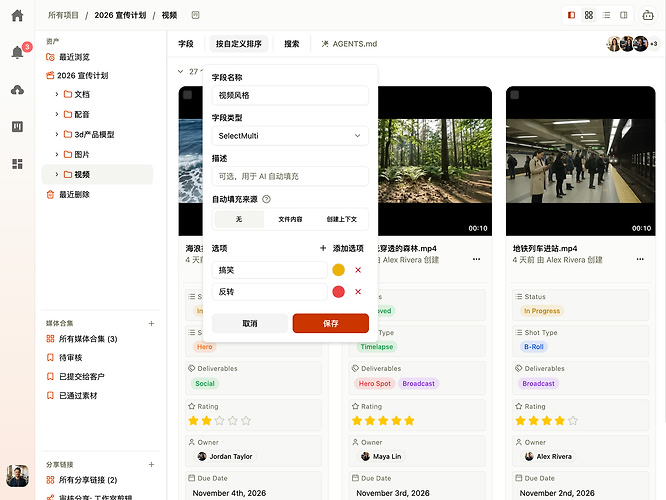Open 已提交给客户 collection
The width and height of the screenshot is (666, 500).
(76, 377)
